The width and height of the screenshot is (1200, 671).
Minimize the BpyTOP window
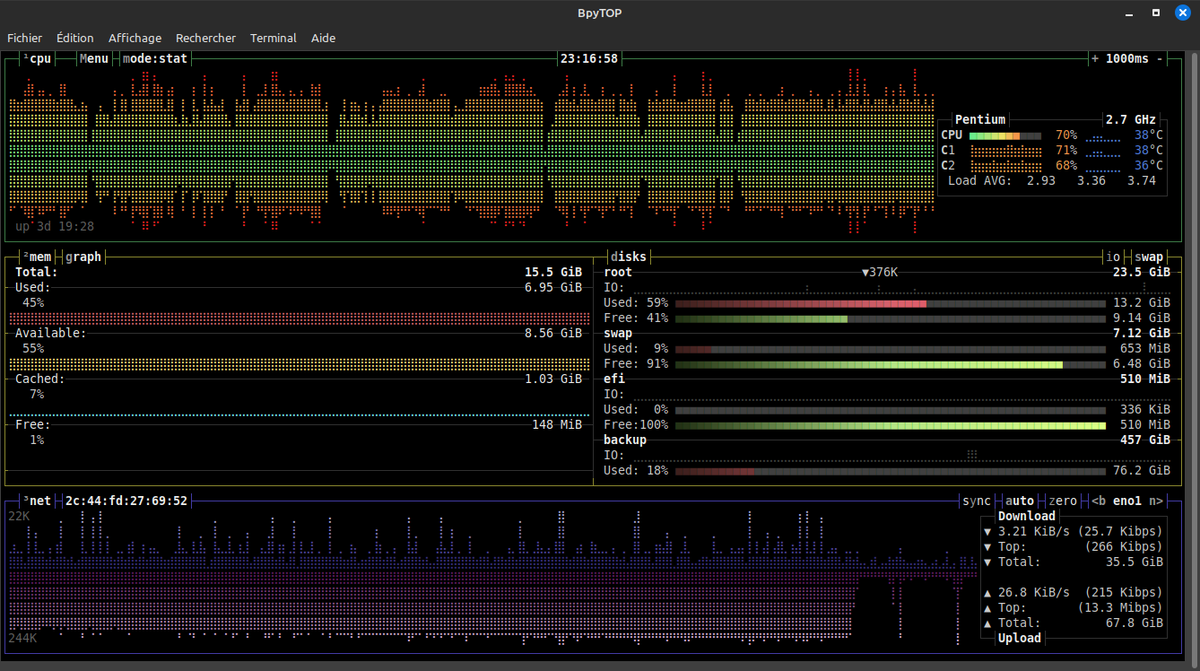1129,13
